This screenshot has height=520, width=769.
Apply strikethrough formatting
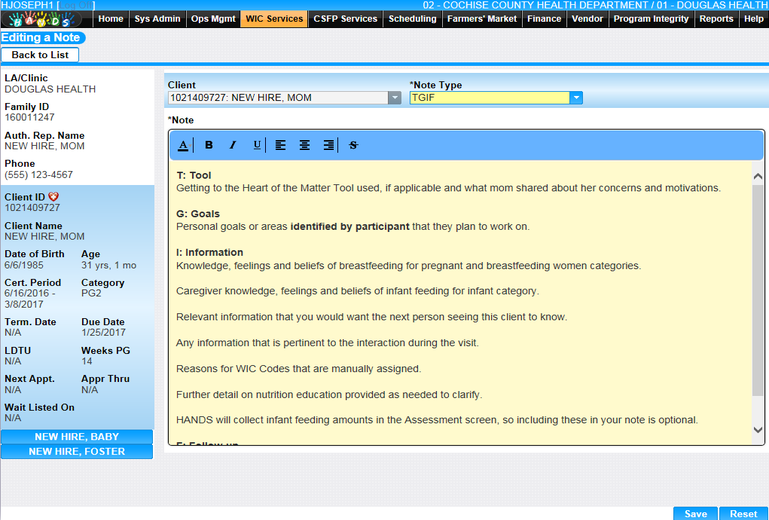[x=353, y=145]
